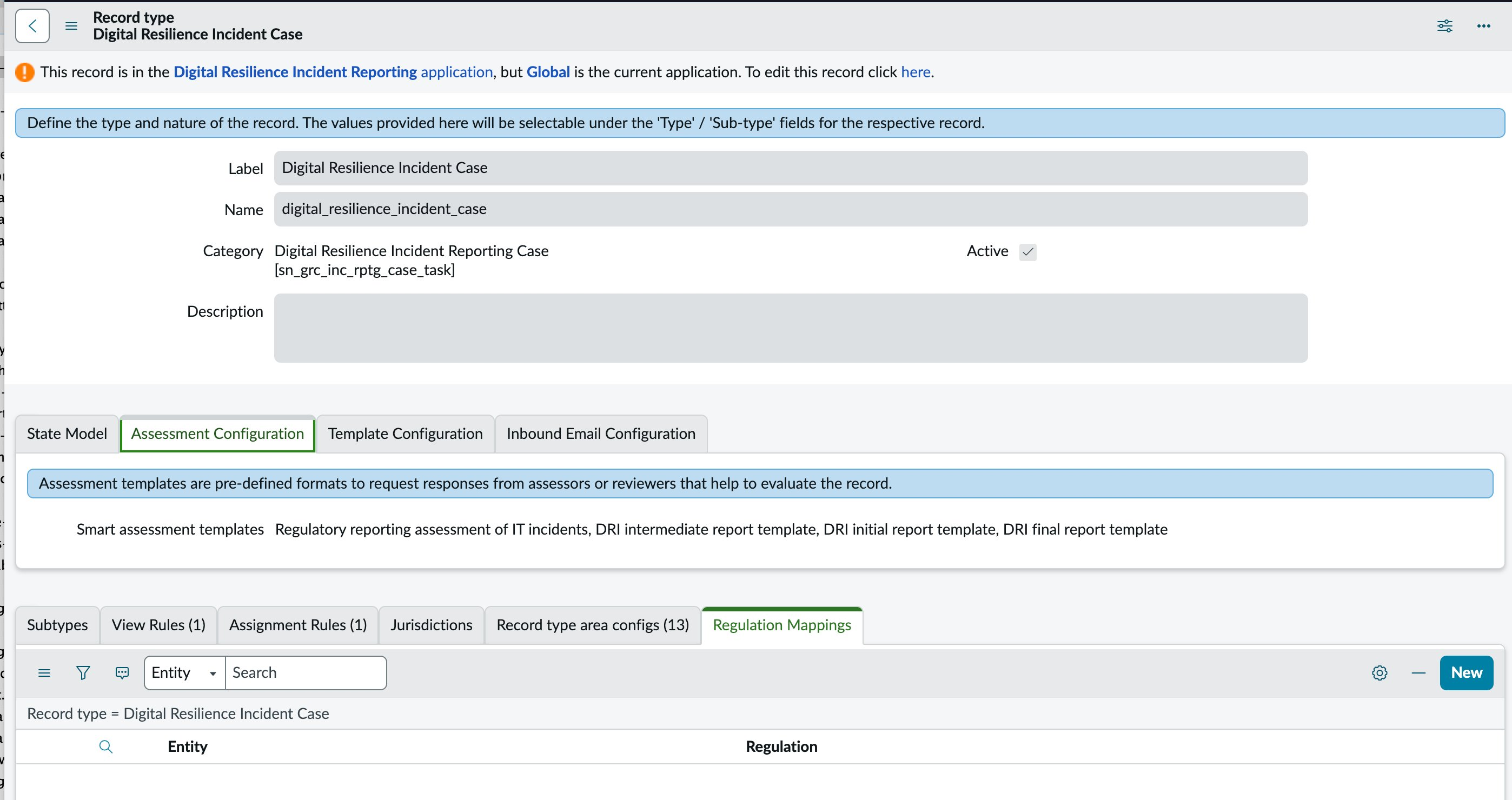The height and width of the screenshot is (800, 1512).
Task: Open the list filter funnel icon
Action: coord(83,673)
